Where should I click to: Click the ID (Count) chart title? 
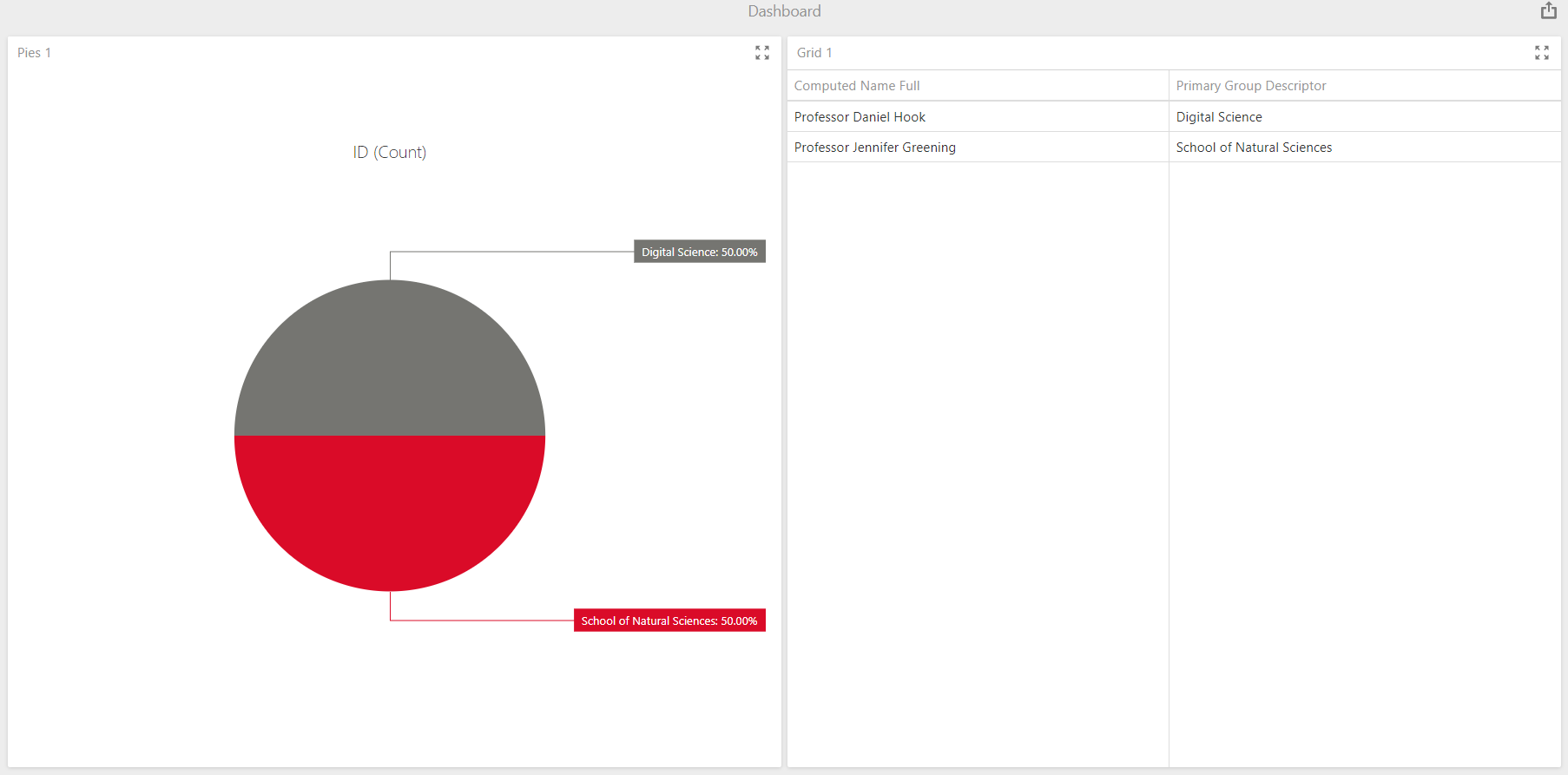(x=389, y=153)
